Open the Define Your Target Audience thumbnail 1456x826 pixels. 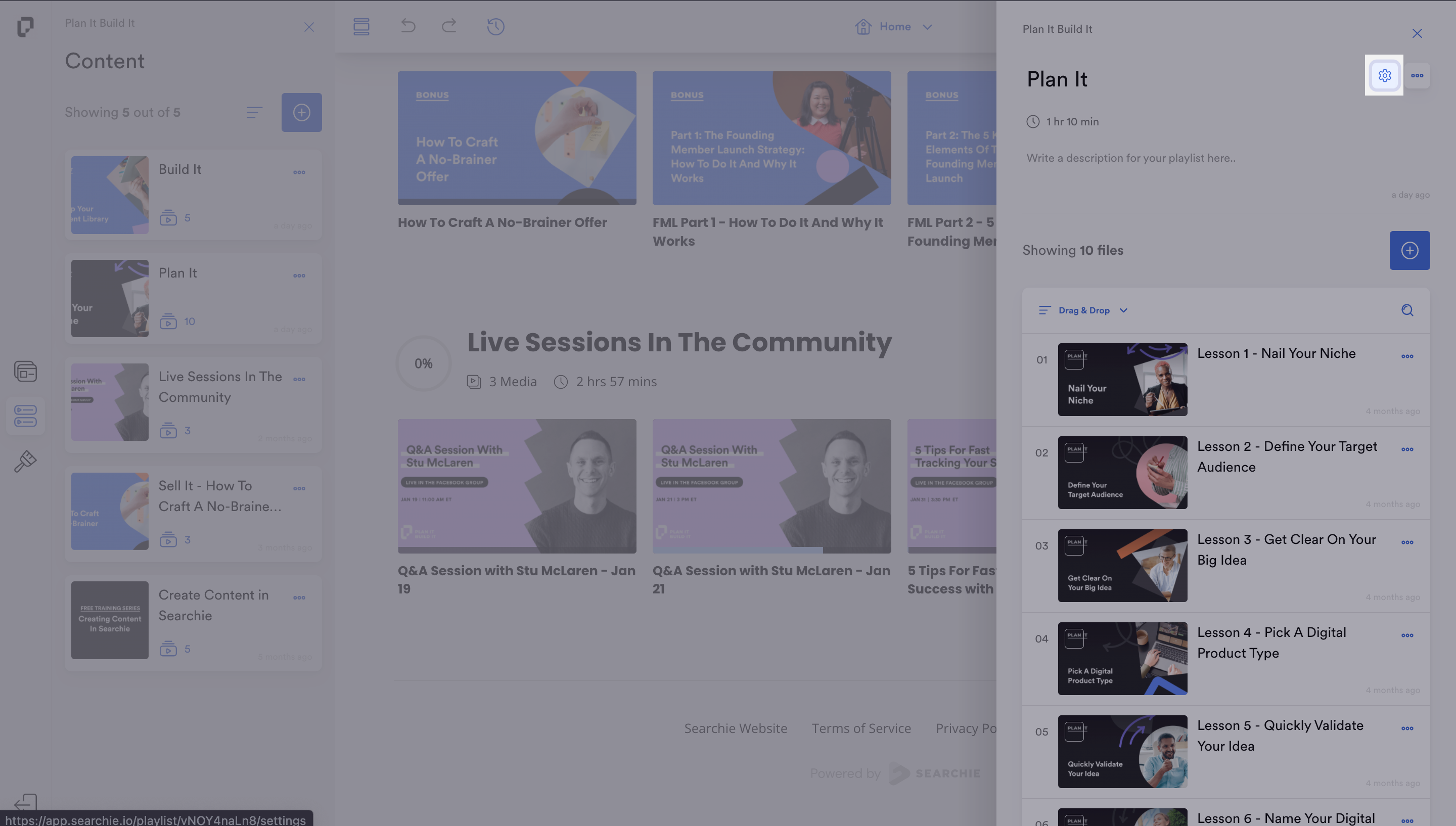coord(1122,473)
